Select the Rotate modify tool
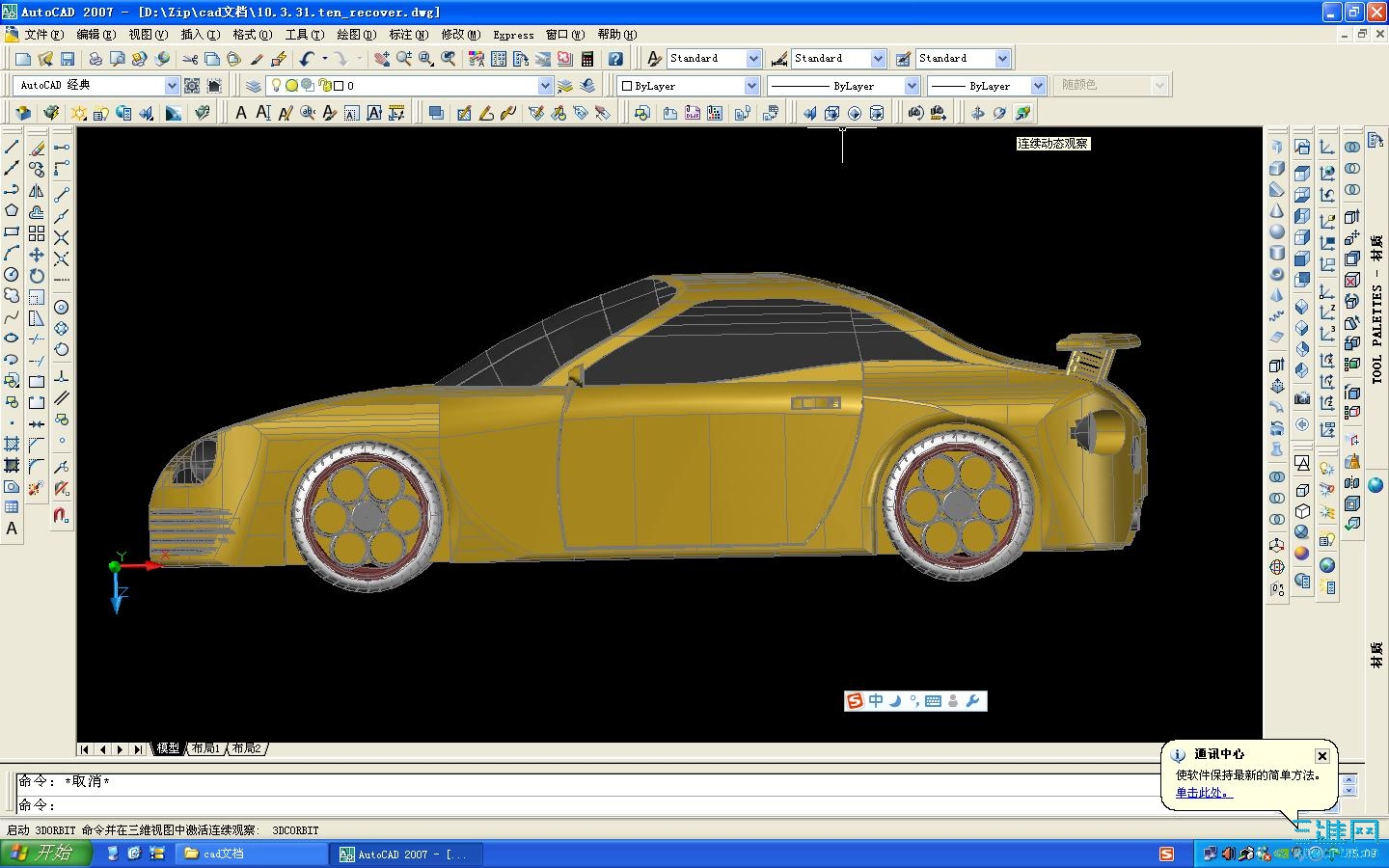Screen dimensions: 1389x868 37,275
